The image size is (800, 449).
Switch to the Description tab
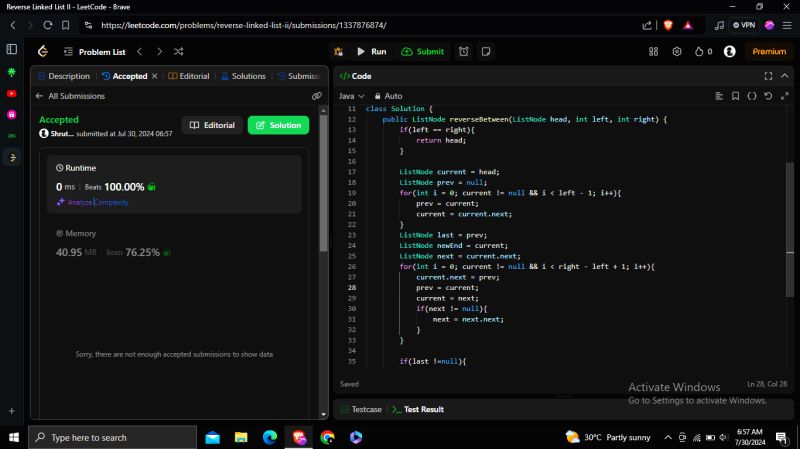pos(64,76)
